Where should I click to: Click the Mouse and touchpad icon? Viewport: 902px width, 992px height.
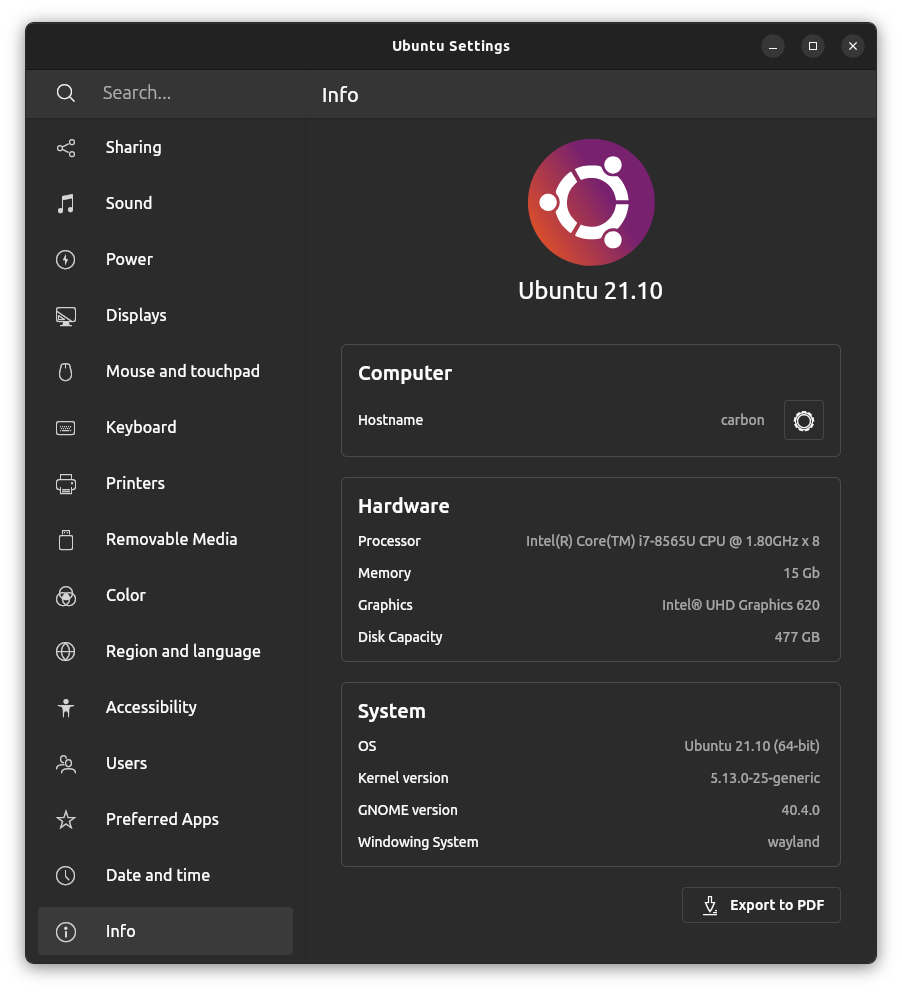pyautogui.click(x=66, y=371)
